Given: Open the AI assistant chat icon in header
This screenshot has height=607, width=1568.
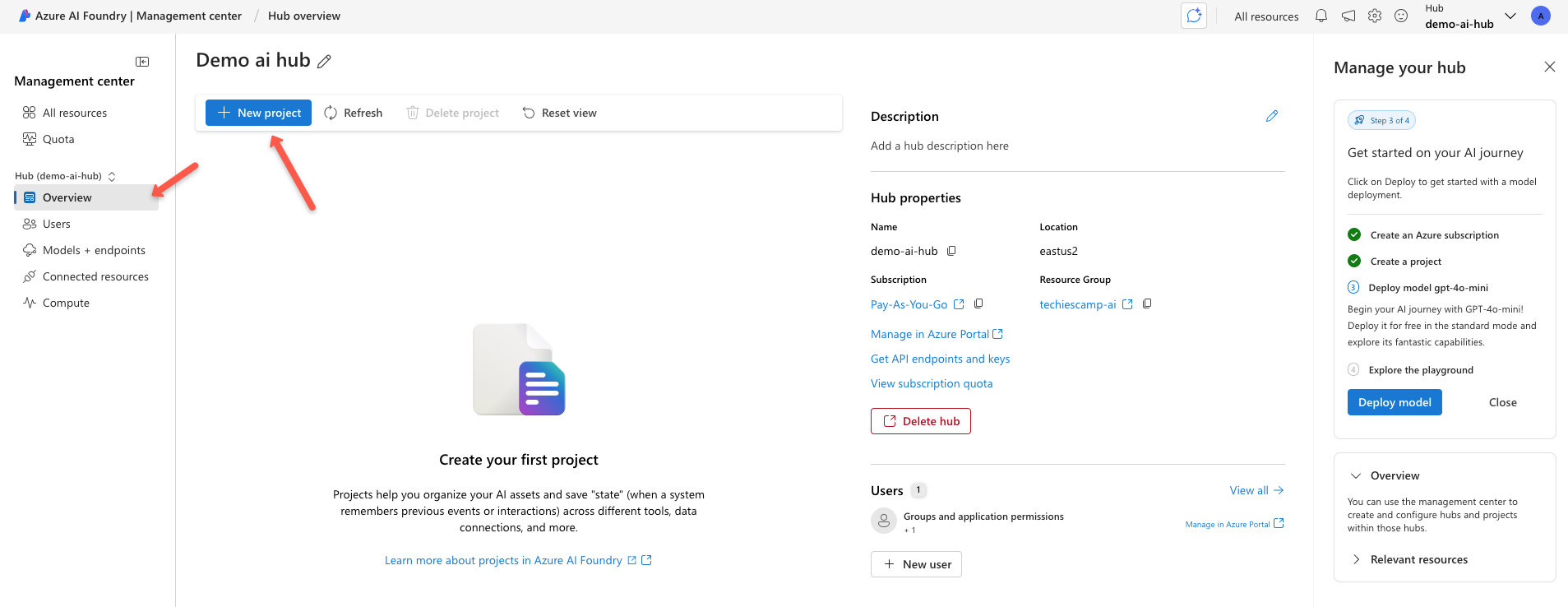Looking at the screenshot, I should click(x=1194, y=16).
